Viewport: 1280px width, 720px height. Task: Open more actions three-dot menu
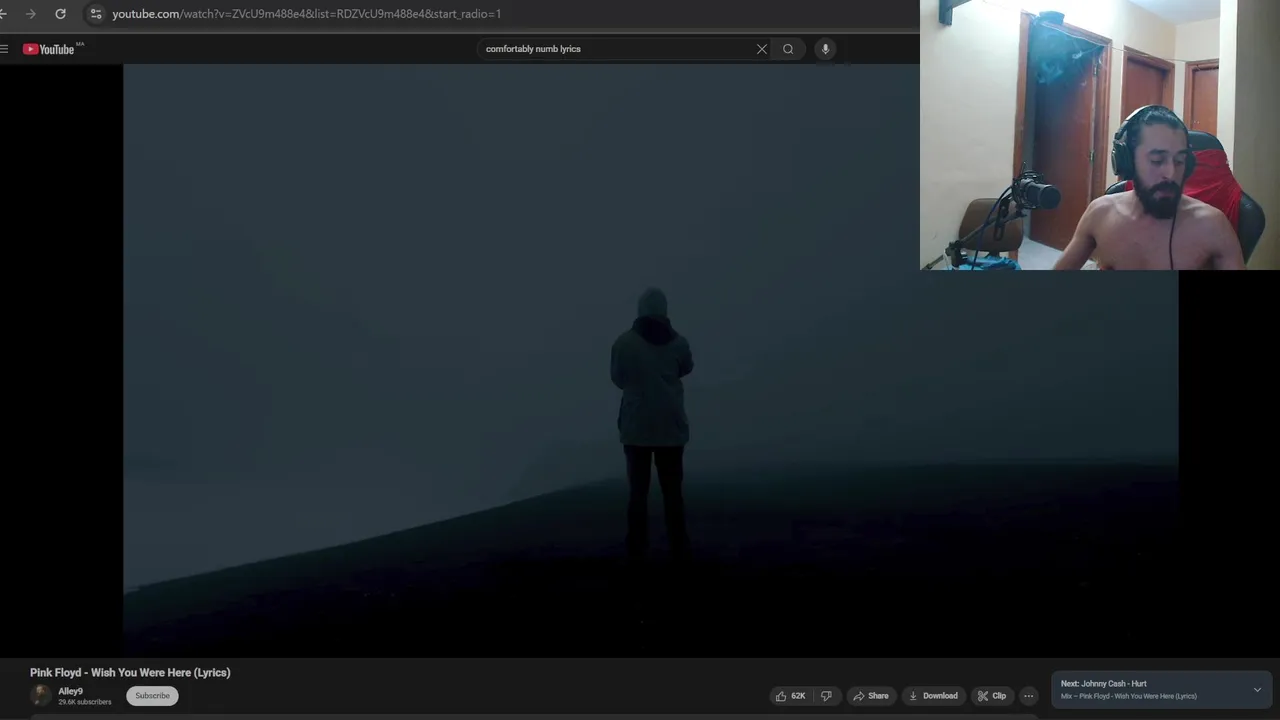[1028, 696]
